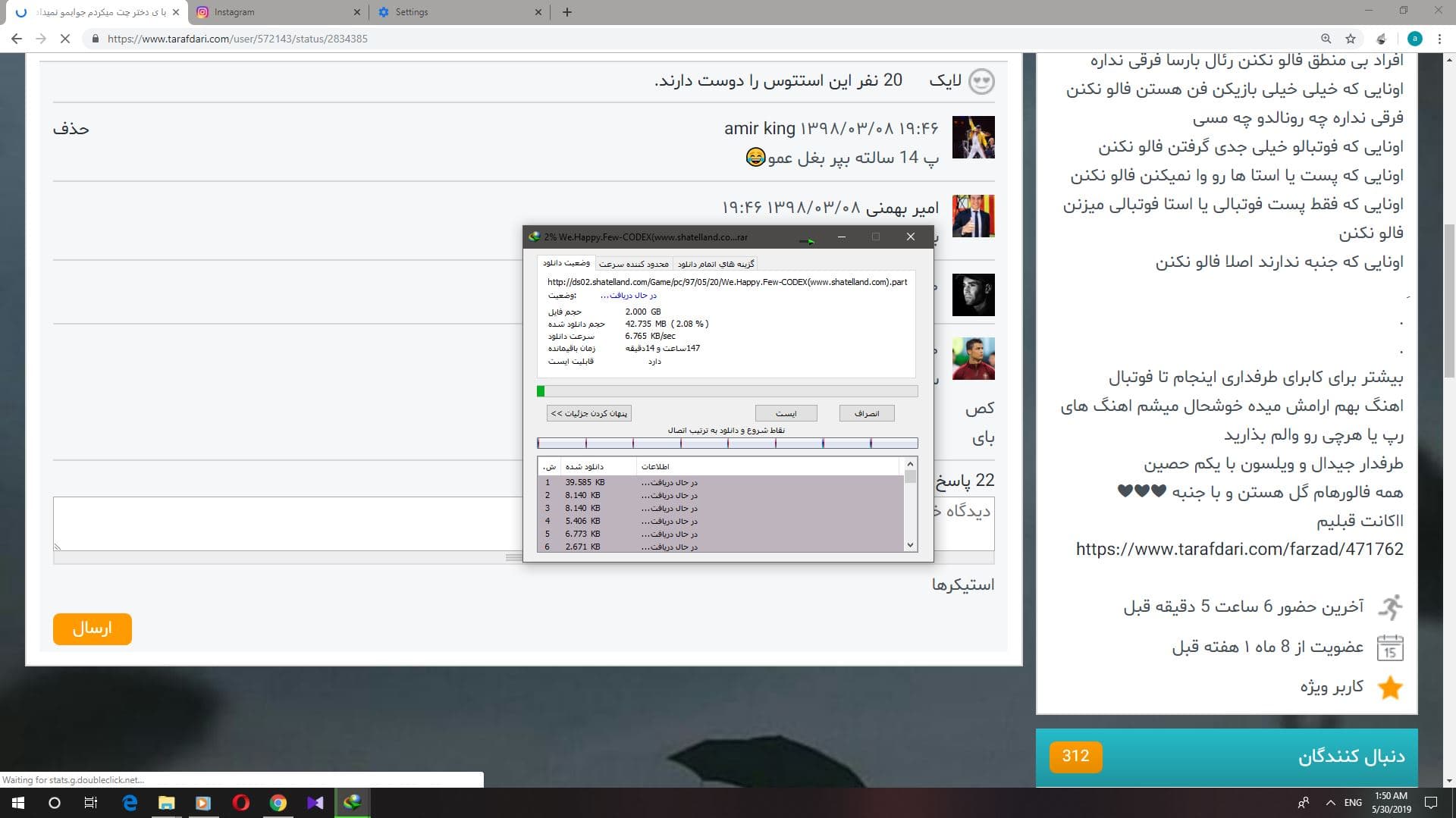
Task: Open a new tab with the plus button
Action: tap(567, 12)
